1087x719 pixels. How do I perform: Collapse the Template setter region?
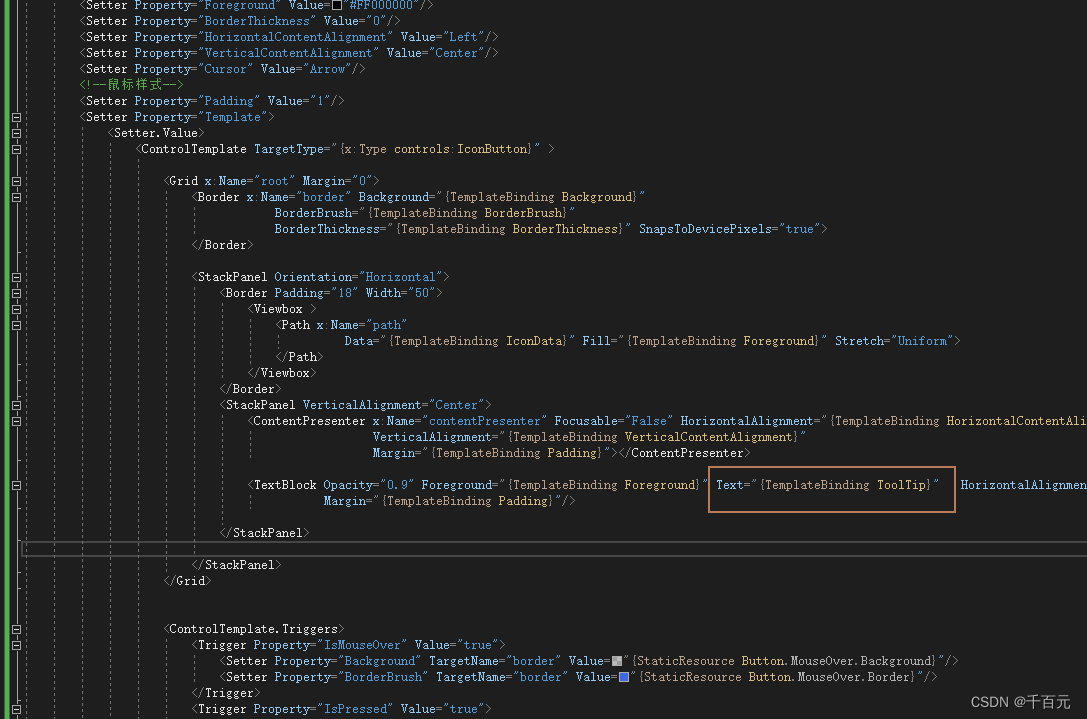pyautogui.click(x=16, y=116)
